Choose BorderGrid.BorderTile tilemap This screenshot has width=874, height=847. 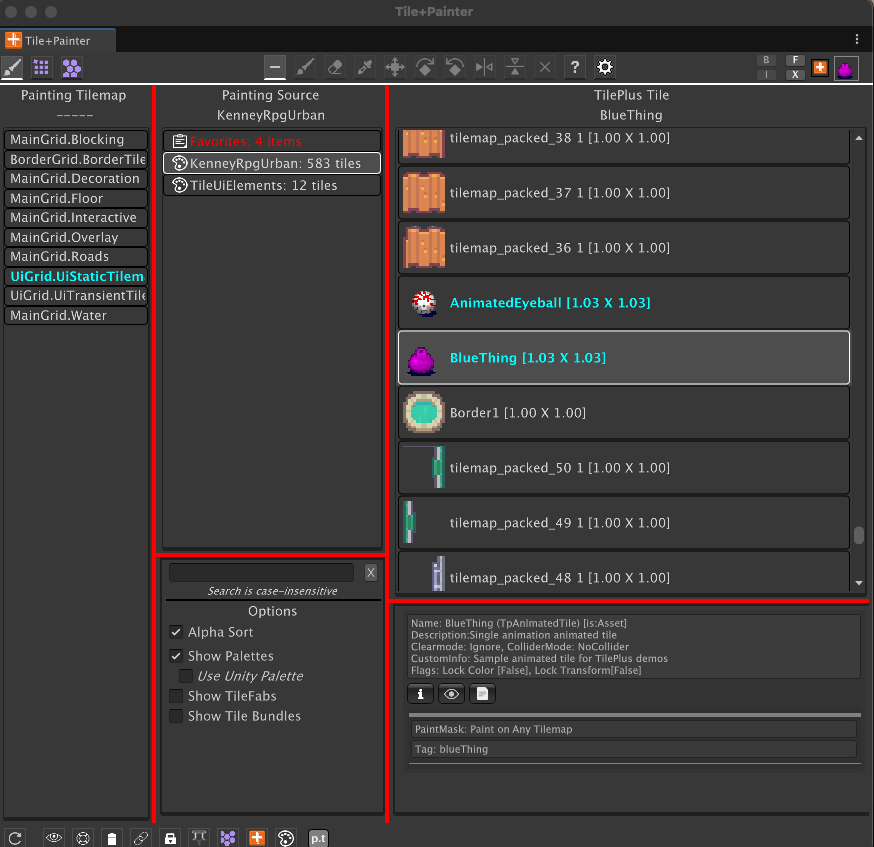tap(76, 159)
